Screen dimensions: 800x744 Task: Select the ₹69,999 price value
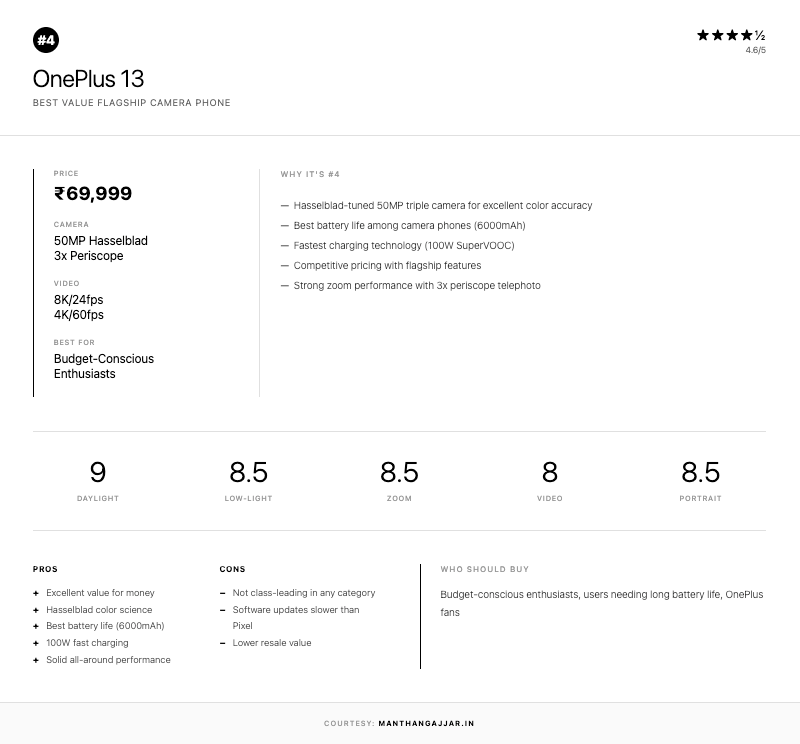tap(93, 194)
